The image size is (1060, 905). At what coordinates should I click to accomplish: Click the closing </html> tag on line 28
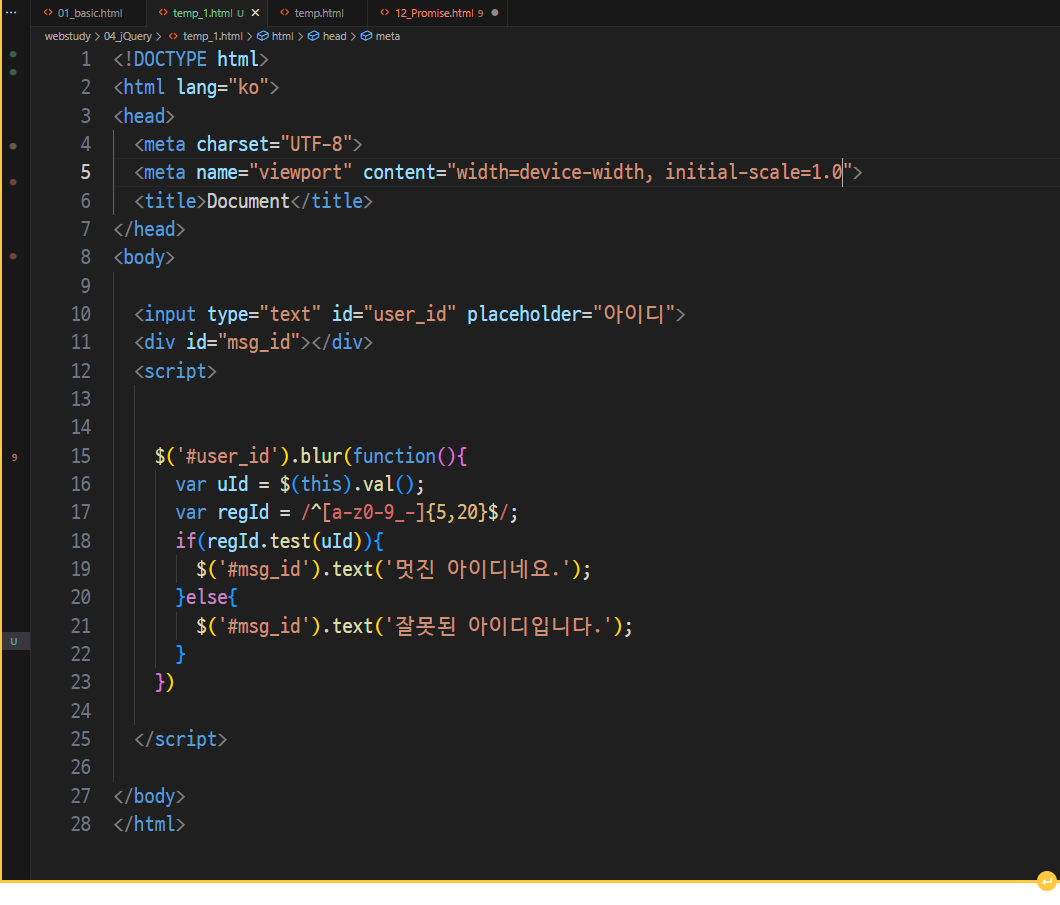tap(149, 824)
